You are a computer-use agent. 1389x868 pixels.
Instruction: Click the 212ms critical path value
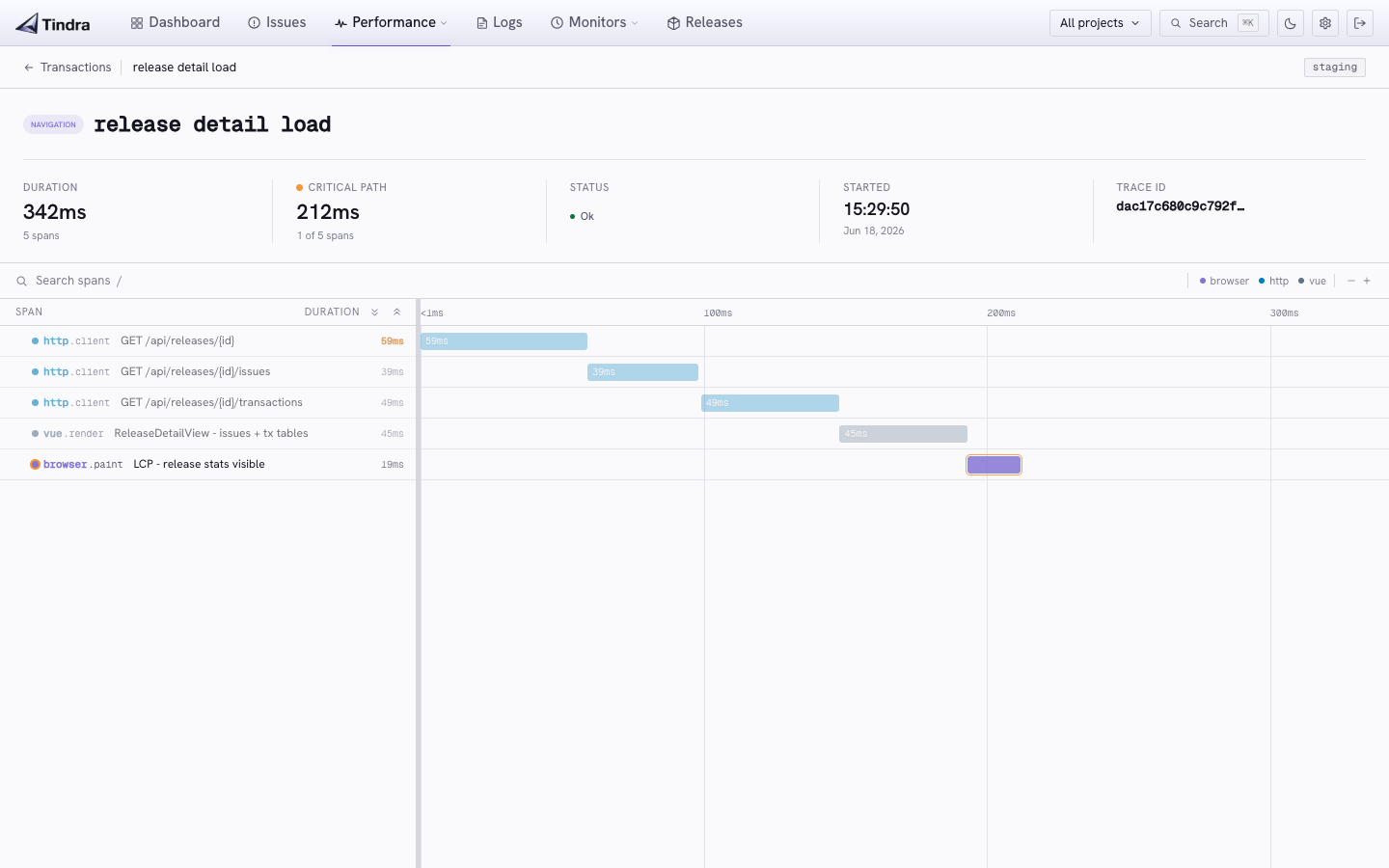coord(328,212)
